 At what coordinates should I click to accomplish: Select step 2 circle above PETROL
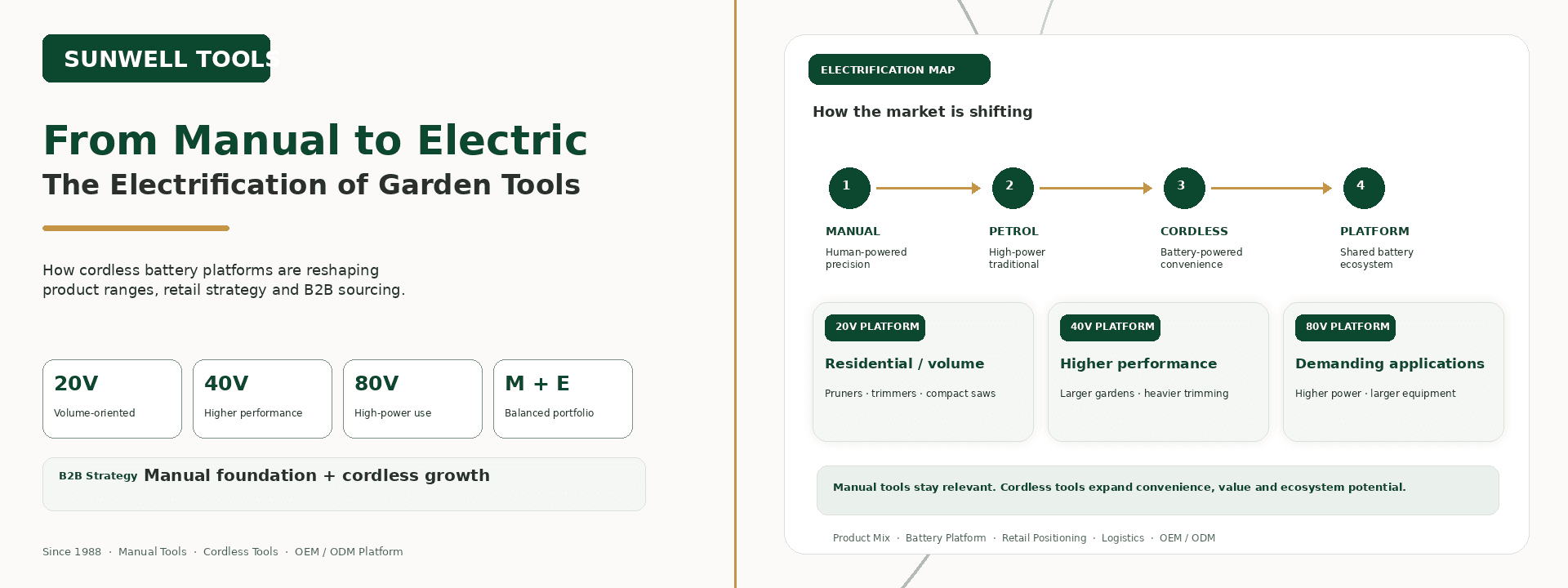1013,188
